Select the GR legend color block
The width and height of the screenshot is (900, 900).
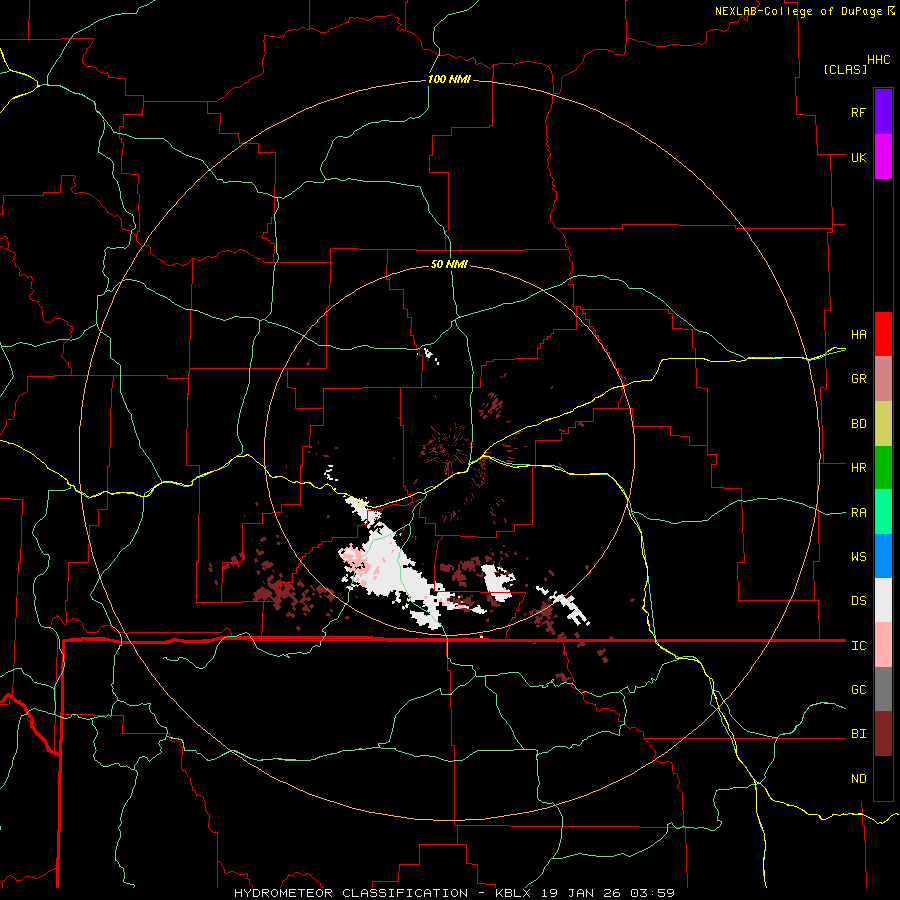(883, 379)
